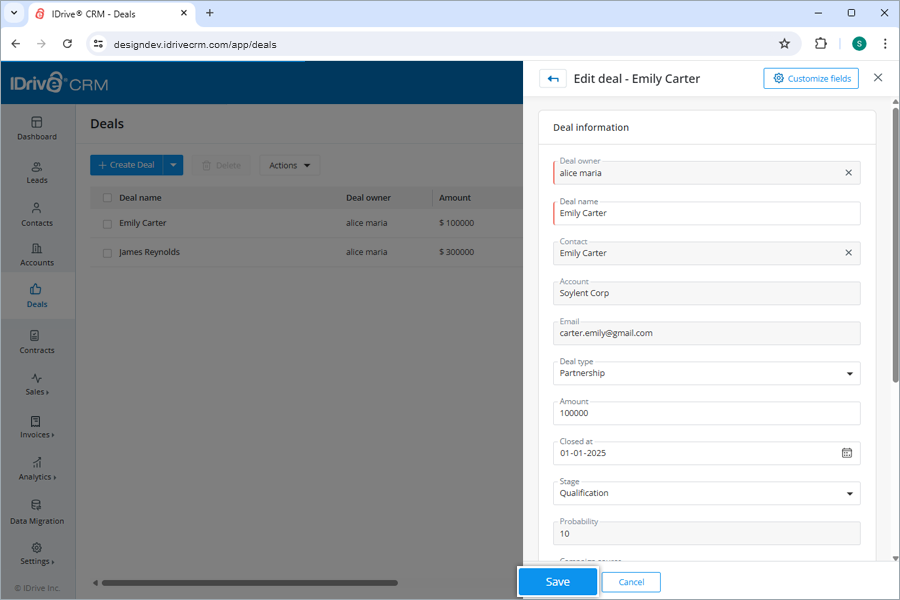Open the Contacts section

37,215
